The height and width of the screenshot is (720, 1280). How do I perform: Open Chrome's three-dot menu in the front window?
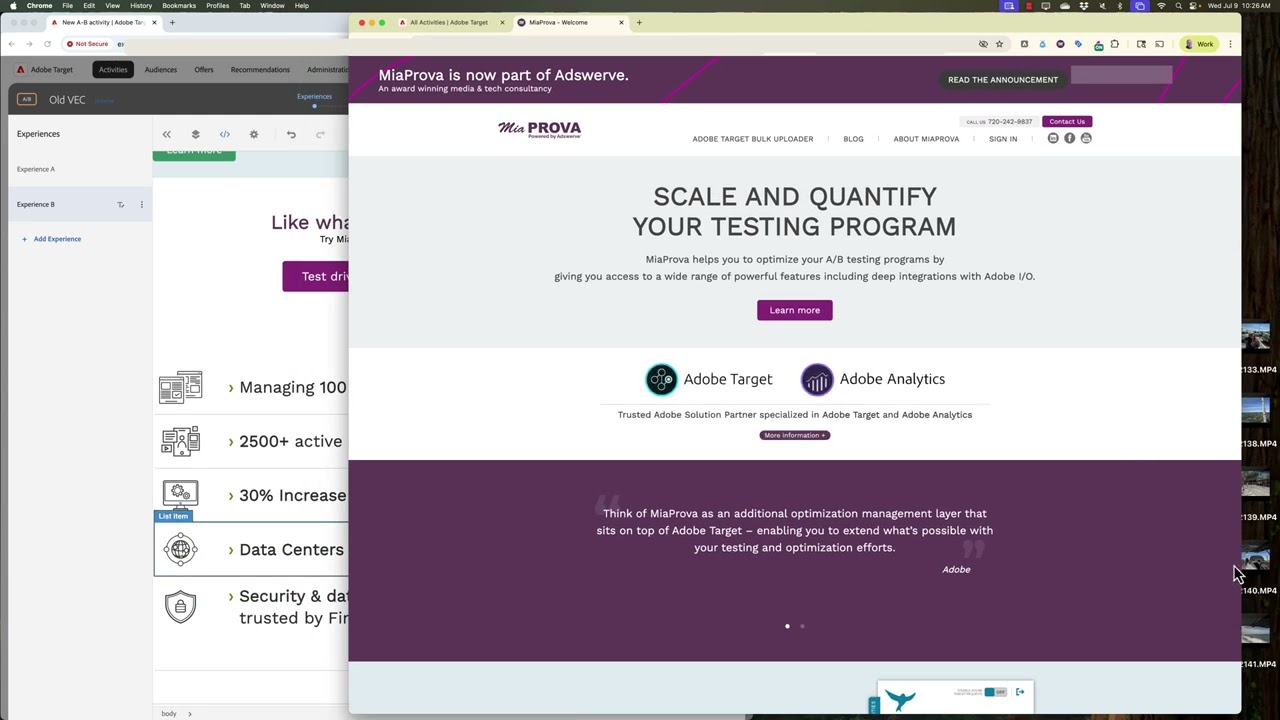point(1231,44)
